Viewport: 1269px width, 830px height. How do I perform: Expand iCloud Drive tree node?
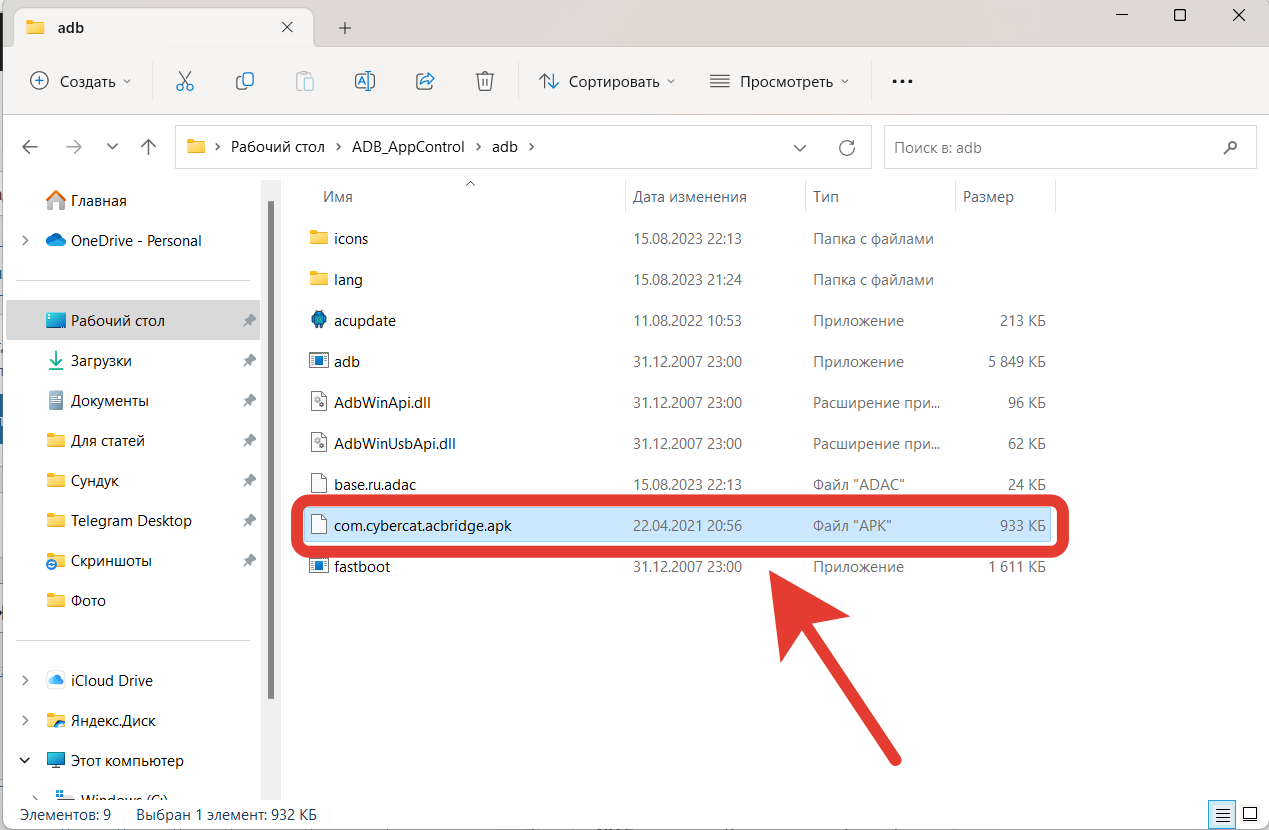point(26,680)
